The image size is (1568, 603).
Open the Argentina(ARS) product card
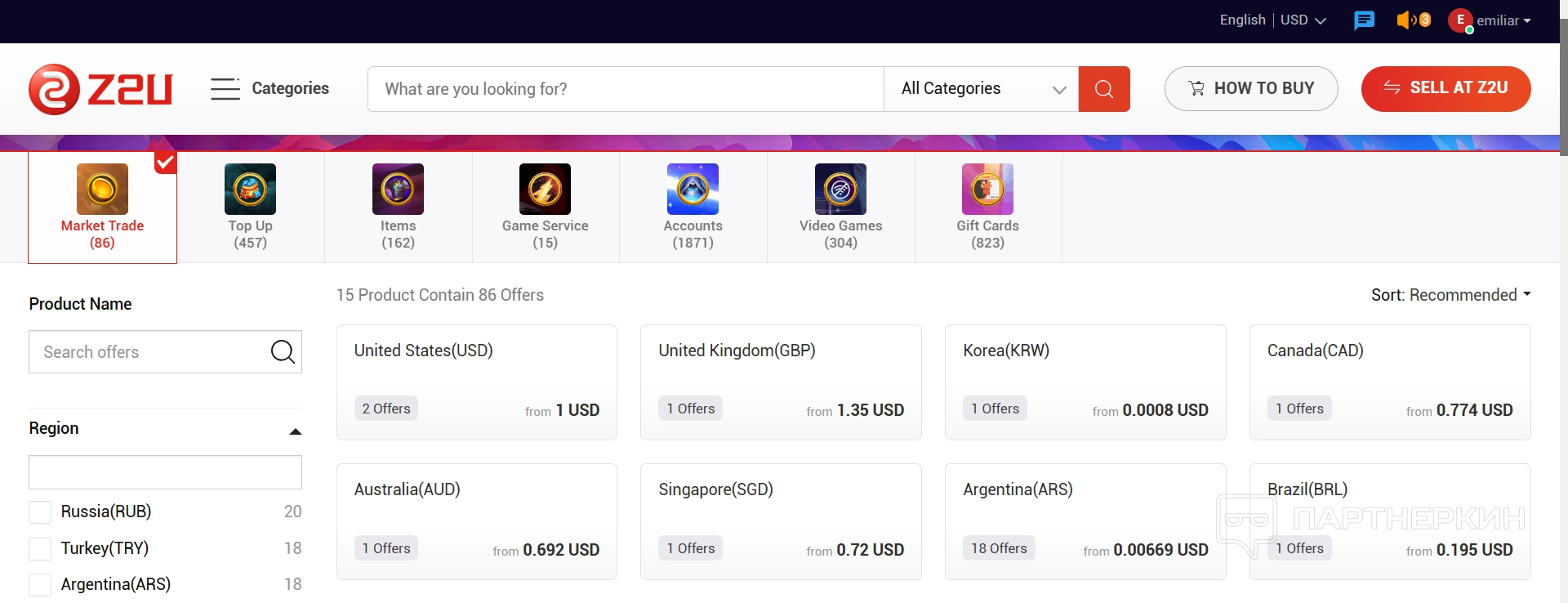[x=1085, y=522]
